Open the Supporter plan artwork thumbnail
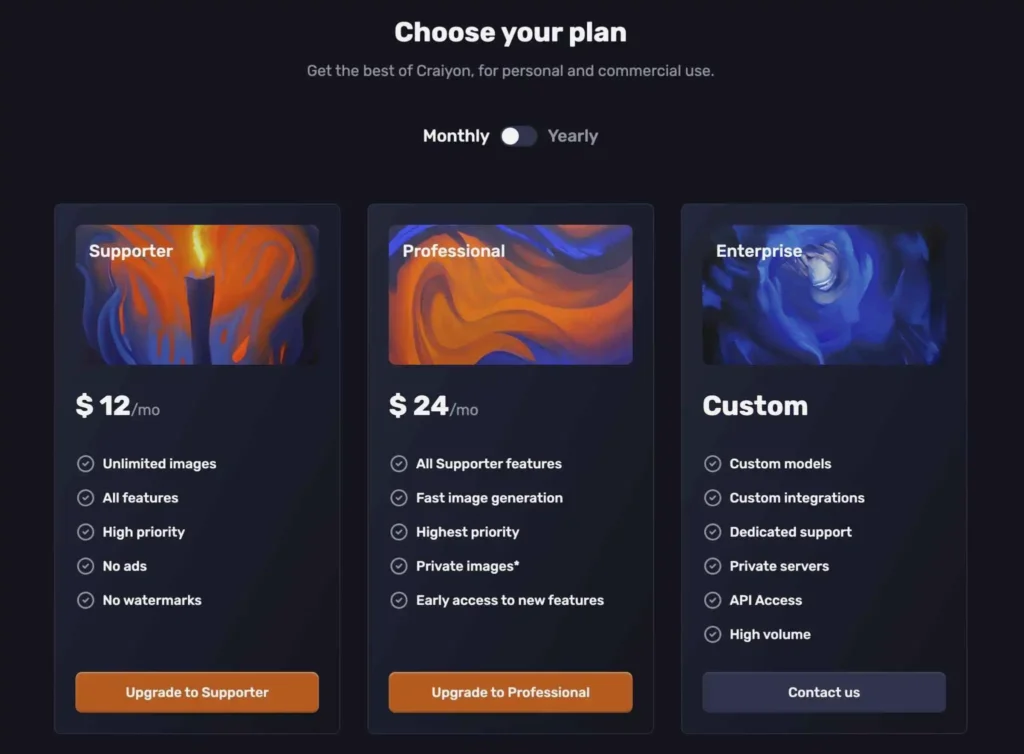This screenshot has height=754, width=1024. pos(197,294)
